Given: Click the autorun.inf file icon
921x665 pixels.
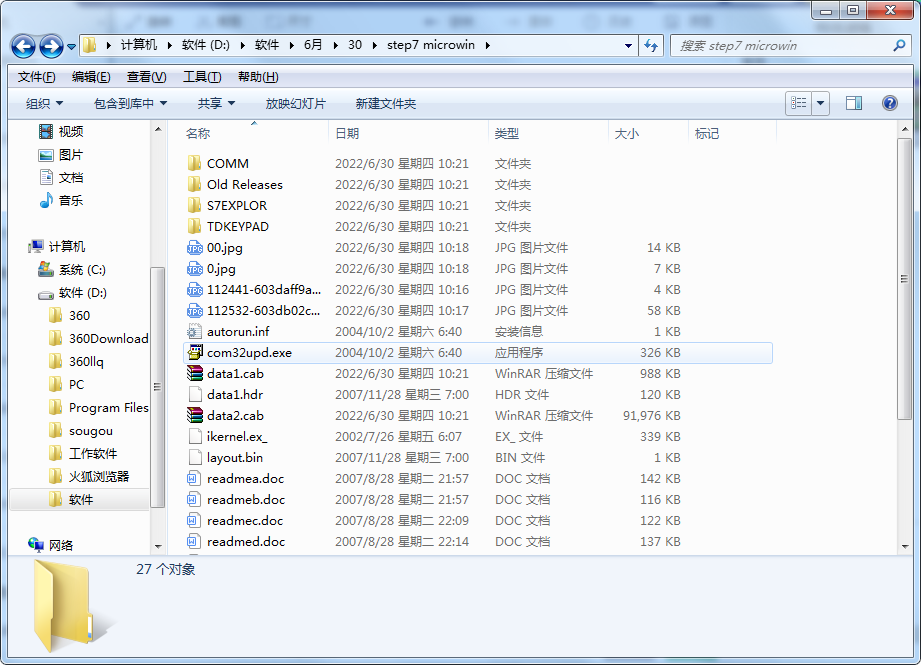Looking at the screenshot, I should coord(194,331).
